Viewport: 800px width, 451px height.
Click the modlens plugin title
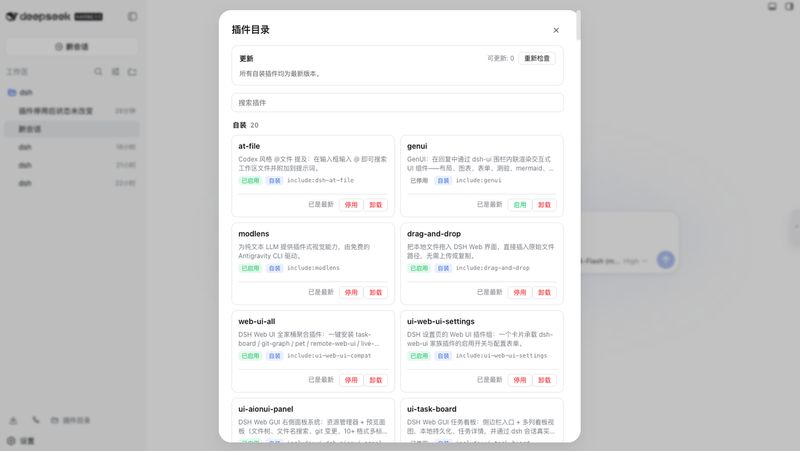pos(254,234)
